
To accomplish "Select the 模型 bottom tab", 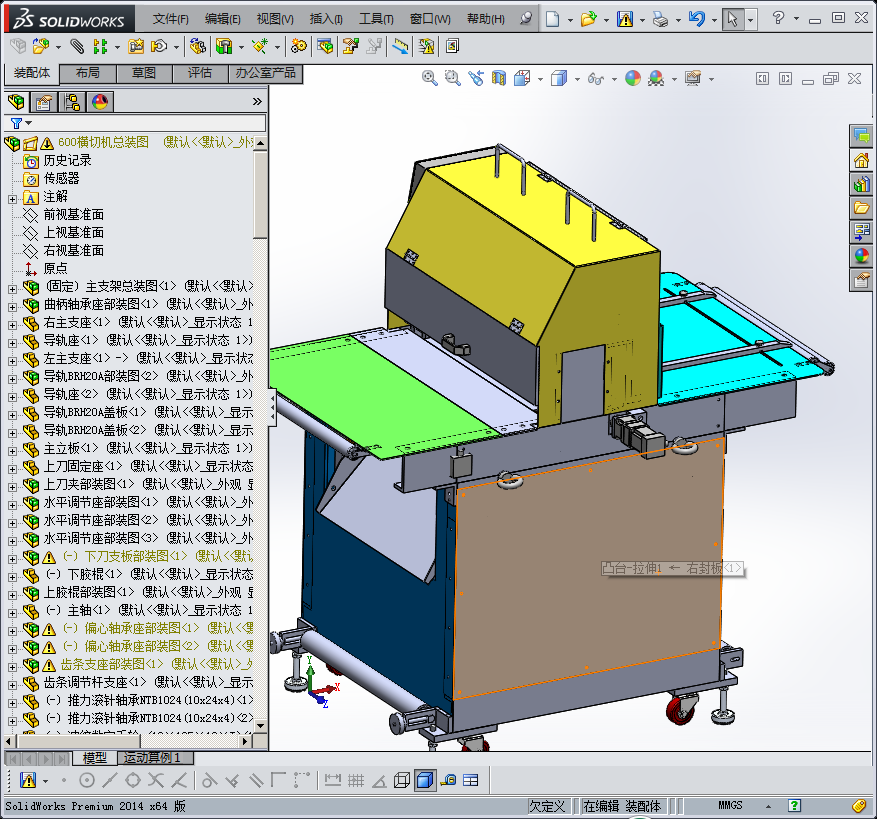I will 95,758.
